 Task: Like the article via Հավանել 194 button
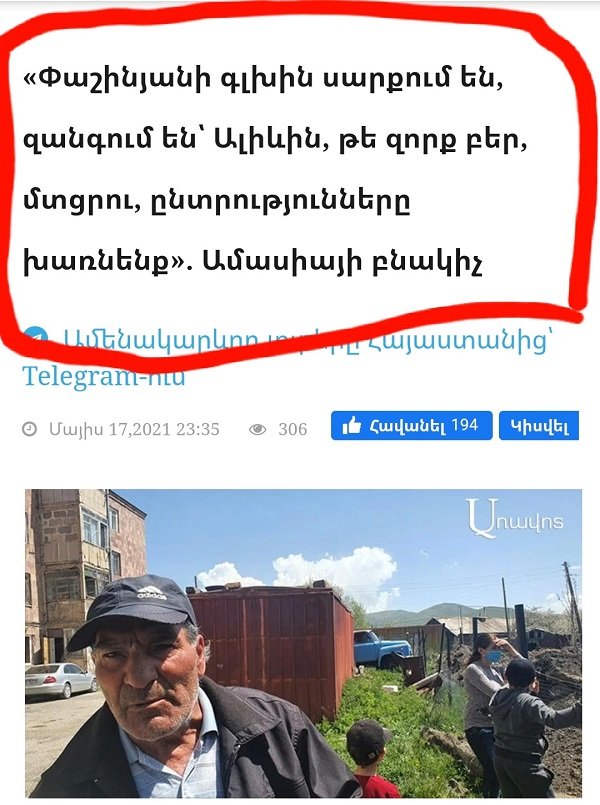[412, 426]
